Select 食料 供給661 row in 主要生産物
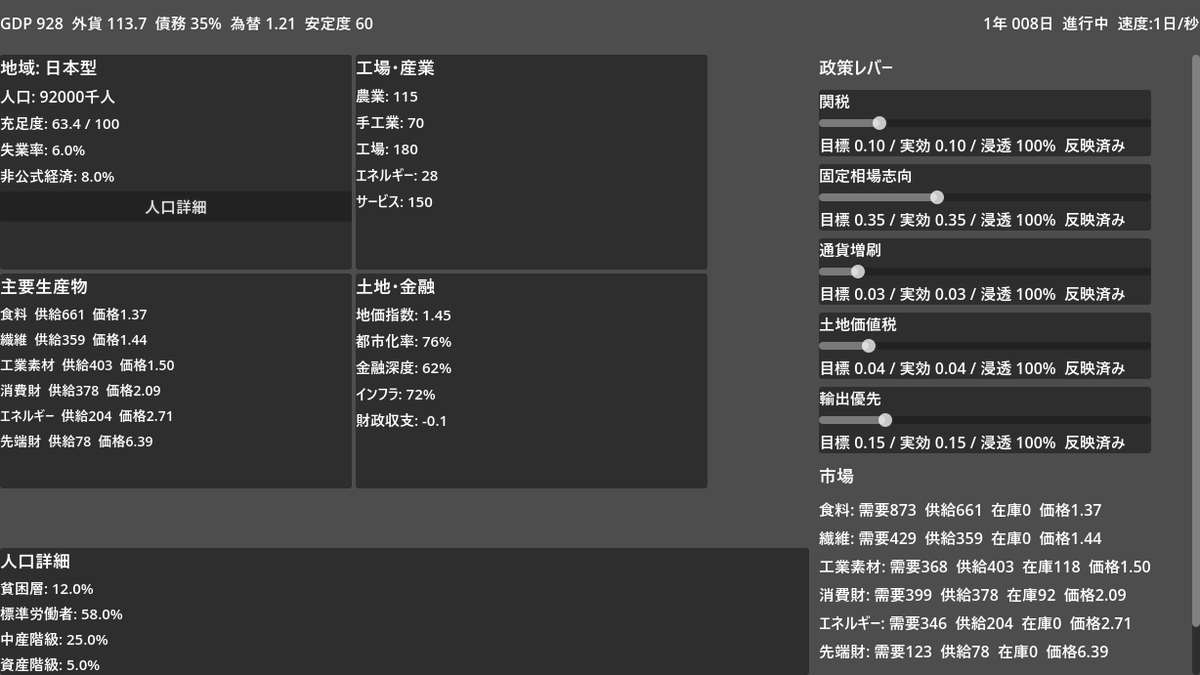 click(74, 314)
